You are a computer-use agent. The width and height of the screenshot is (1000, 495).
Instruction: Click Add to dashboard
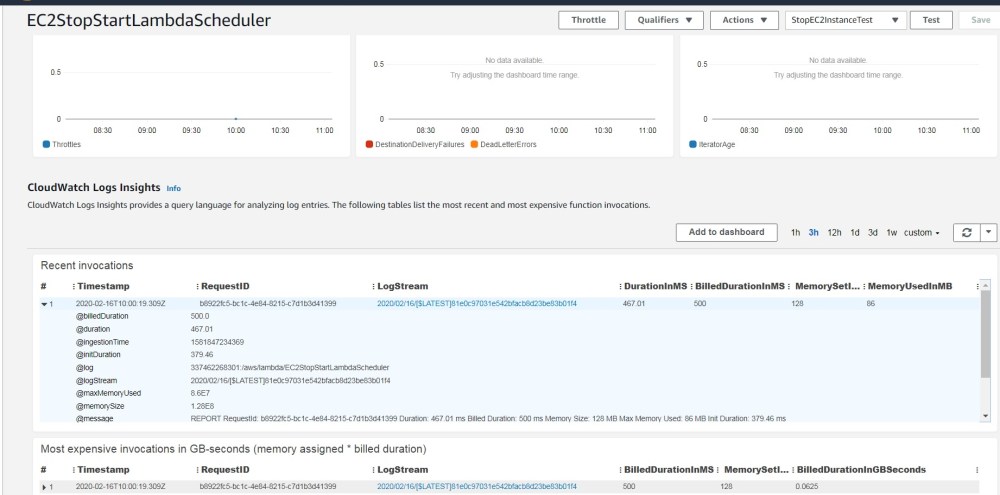tap(727, 232)
